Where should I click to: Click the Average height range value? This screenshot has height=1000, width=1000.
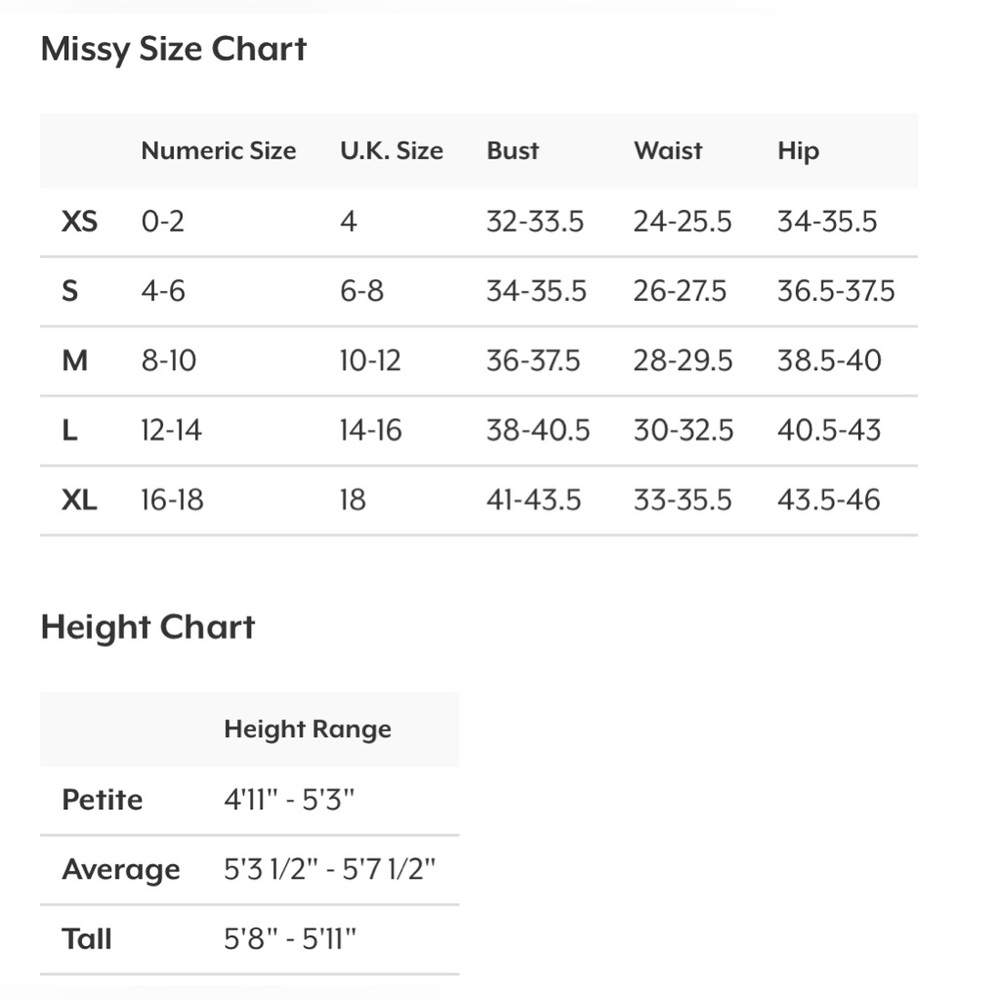330,869
